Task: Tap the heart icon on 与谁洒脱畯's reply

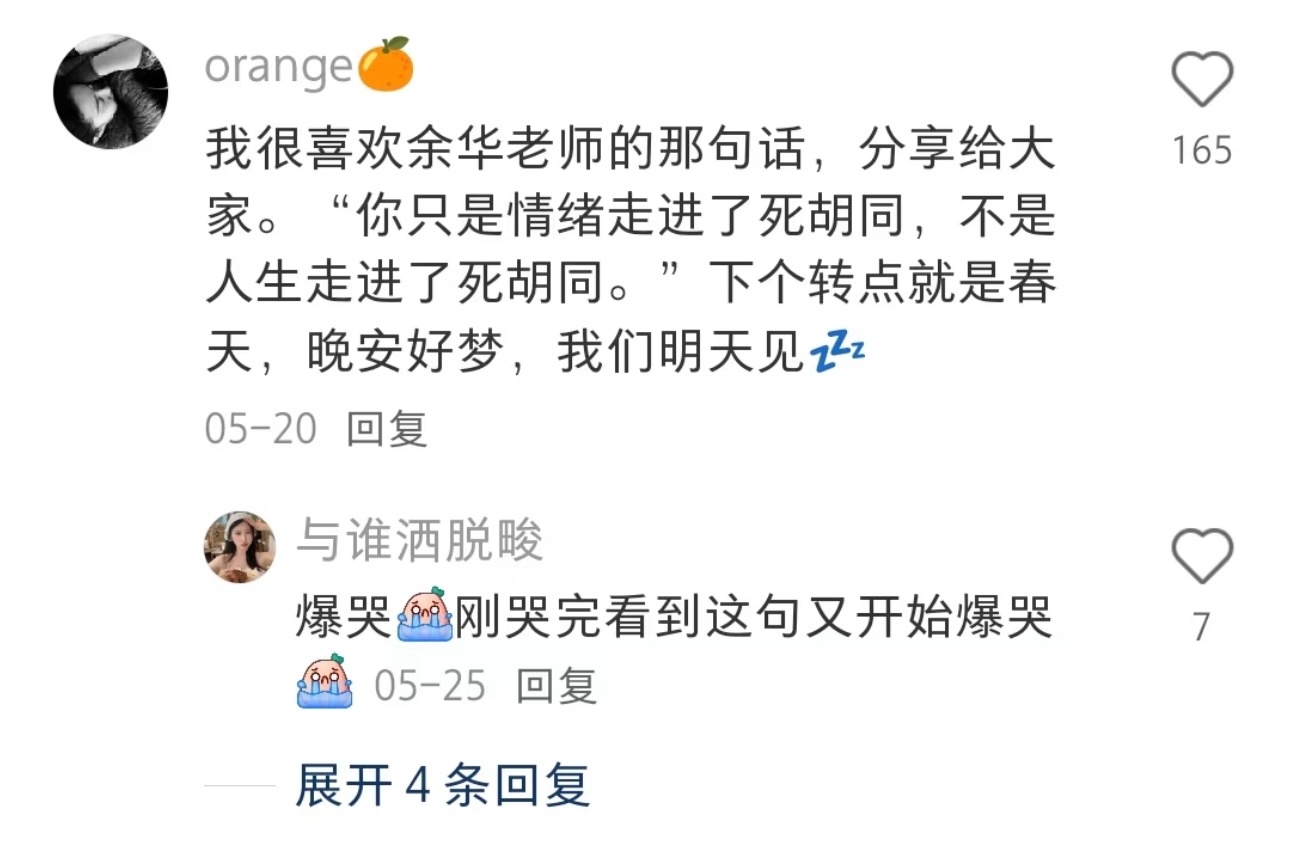Action: (x=1202, y=556)
